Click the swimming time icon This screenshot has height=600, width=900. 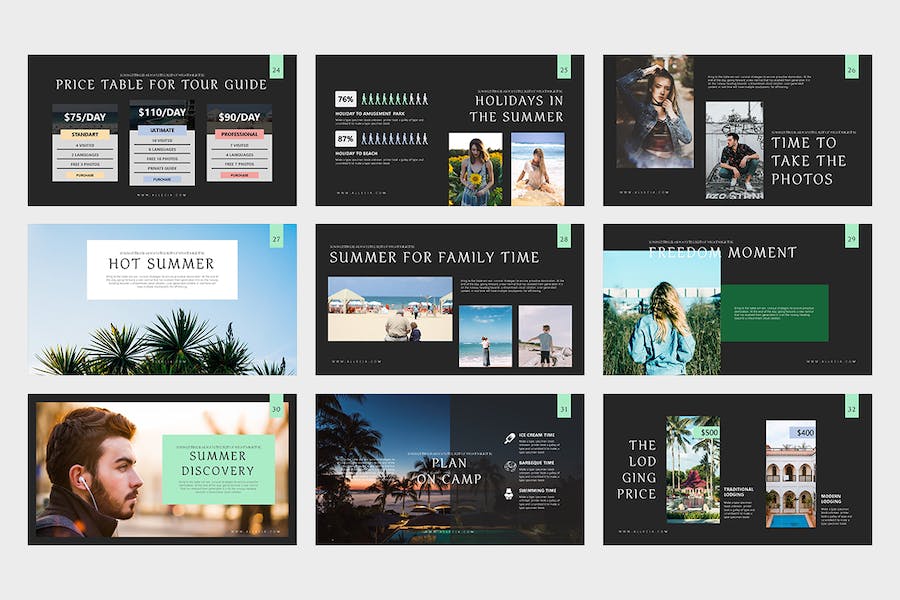click(509, 493)
